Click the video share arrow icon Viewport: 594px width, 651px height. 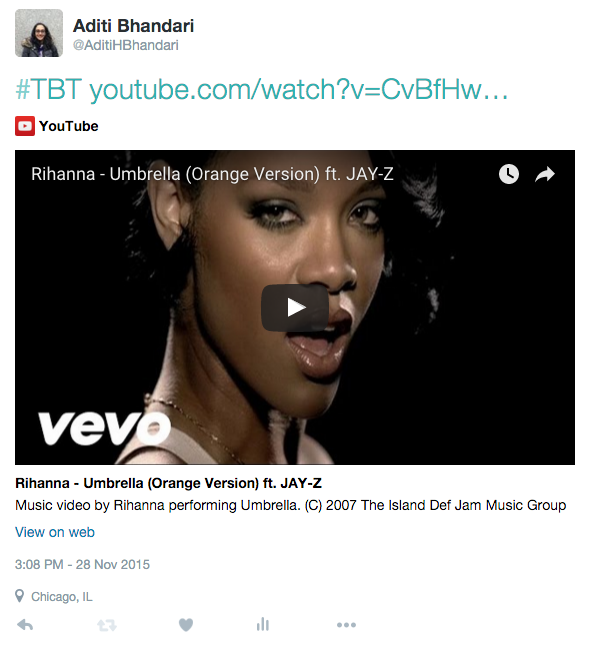(545, 174)
